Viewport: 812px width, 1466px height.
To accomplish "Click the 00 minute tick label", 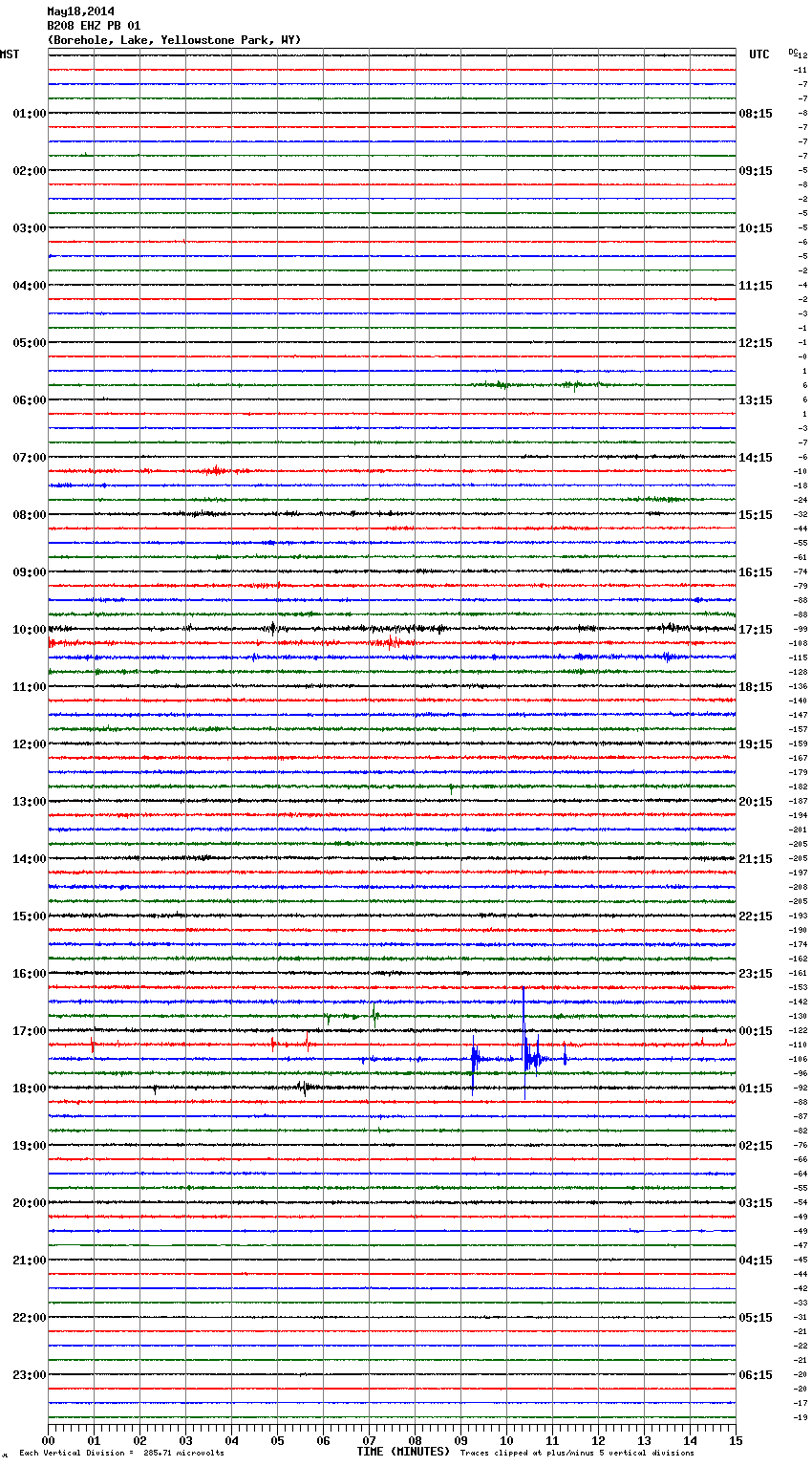I will click(49, 1440).
